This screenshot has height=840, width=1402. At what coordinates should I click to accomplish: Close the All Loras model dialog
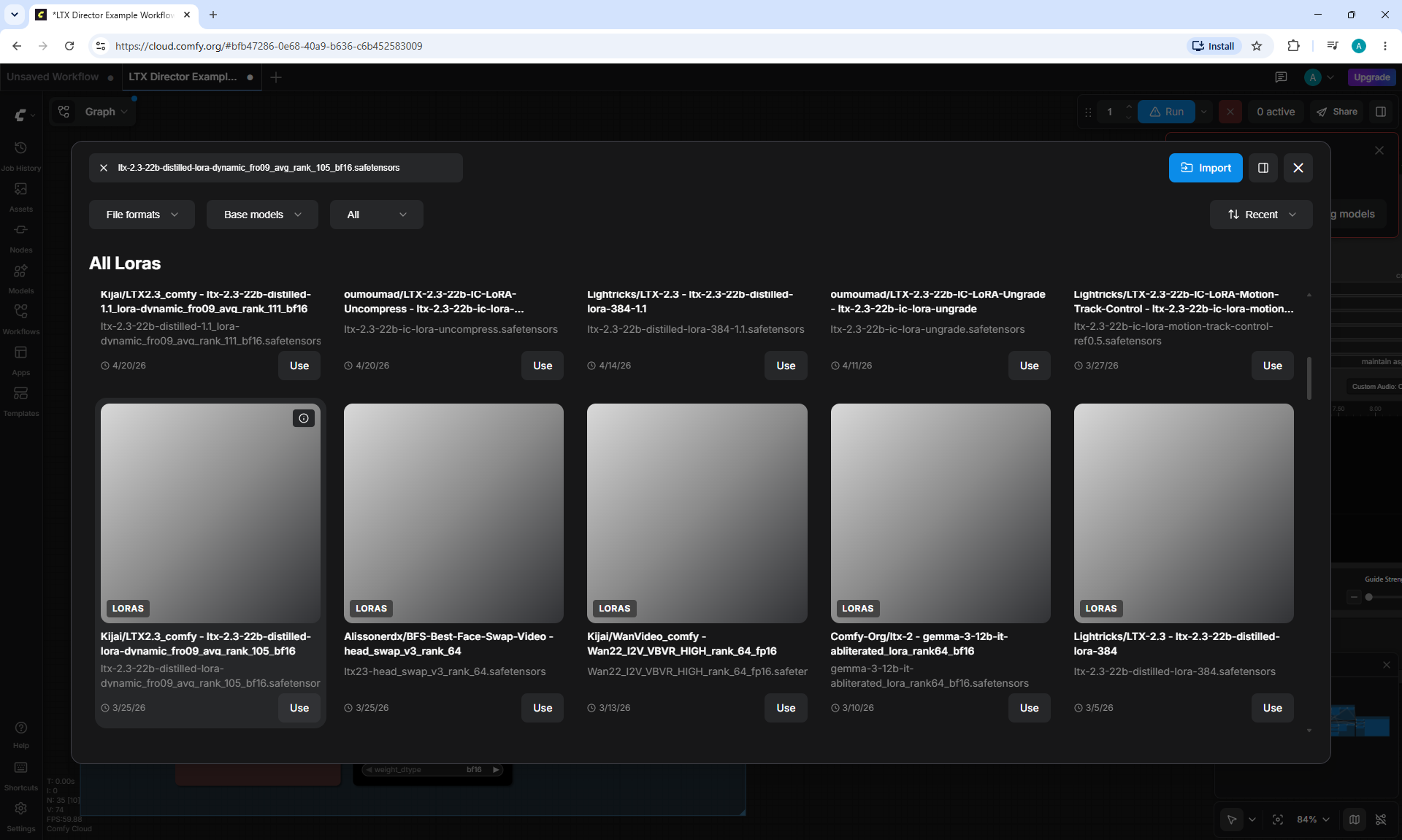tap(1298, 168)
